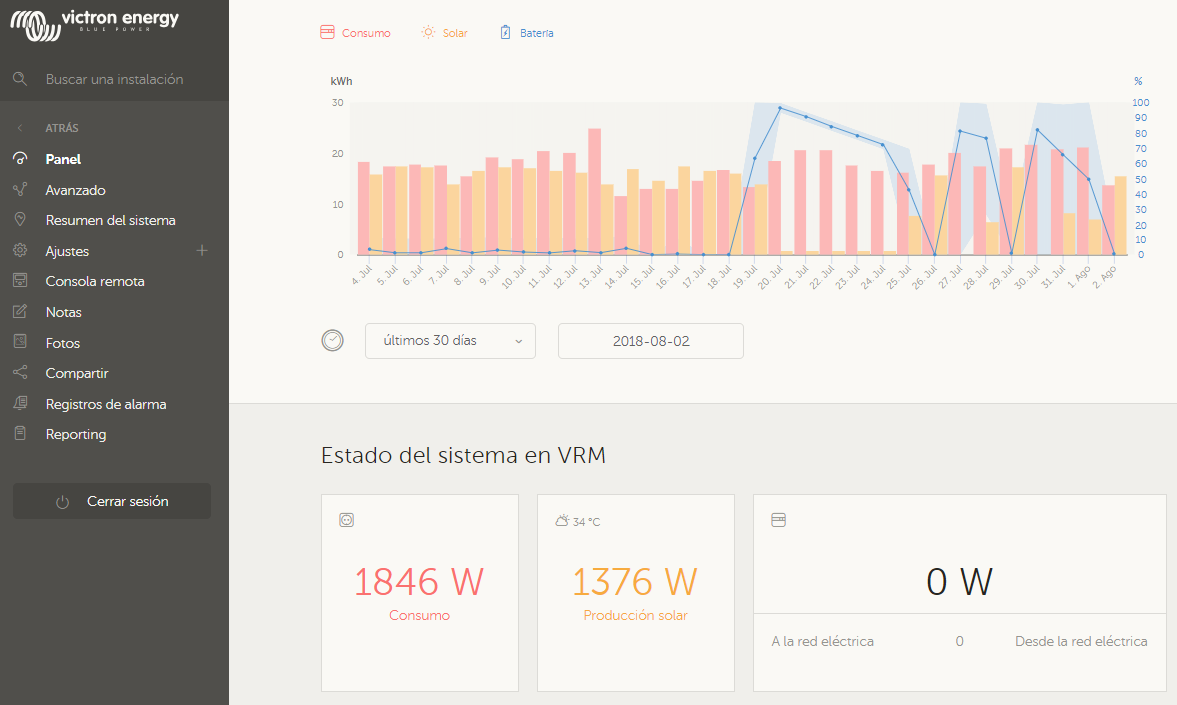Click the gauge icon on the Consumo tile
This screenshot has height=705, width=1177.
[346, 520]
